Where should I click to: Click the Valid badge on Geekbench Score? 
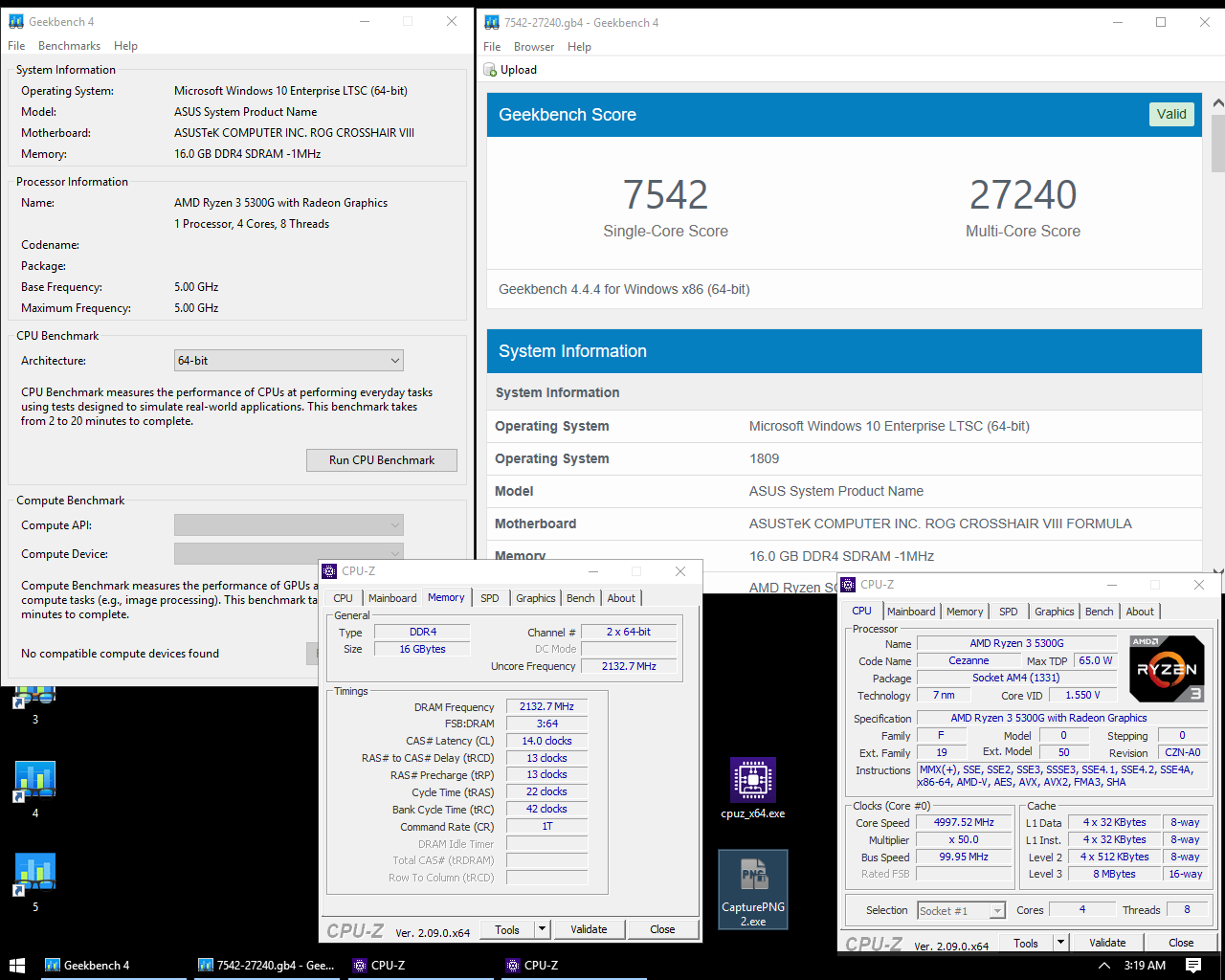[1171, 114]
